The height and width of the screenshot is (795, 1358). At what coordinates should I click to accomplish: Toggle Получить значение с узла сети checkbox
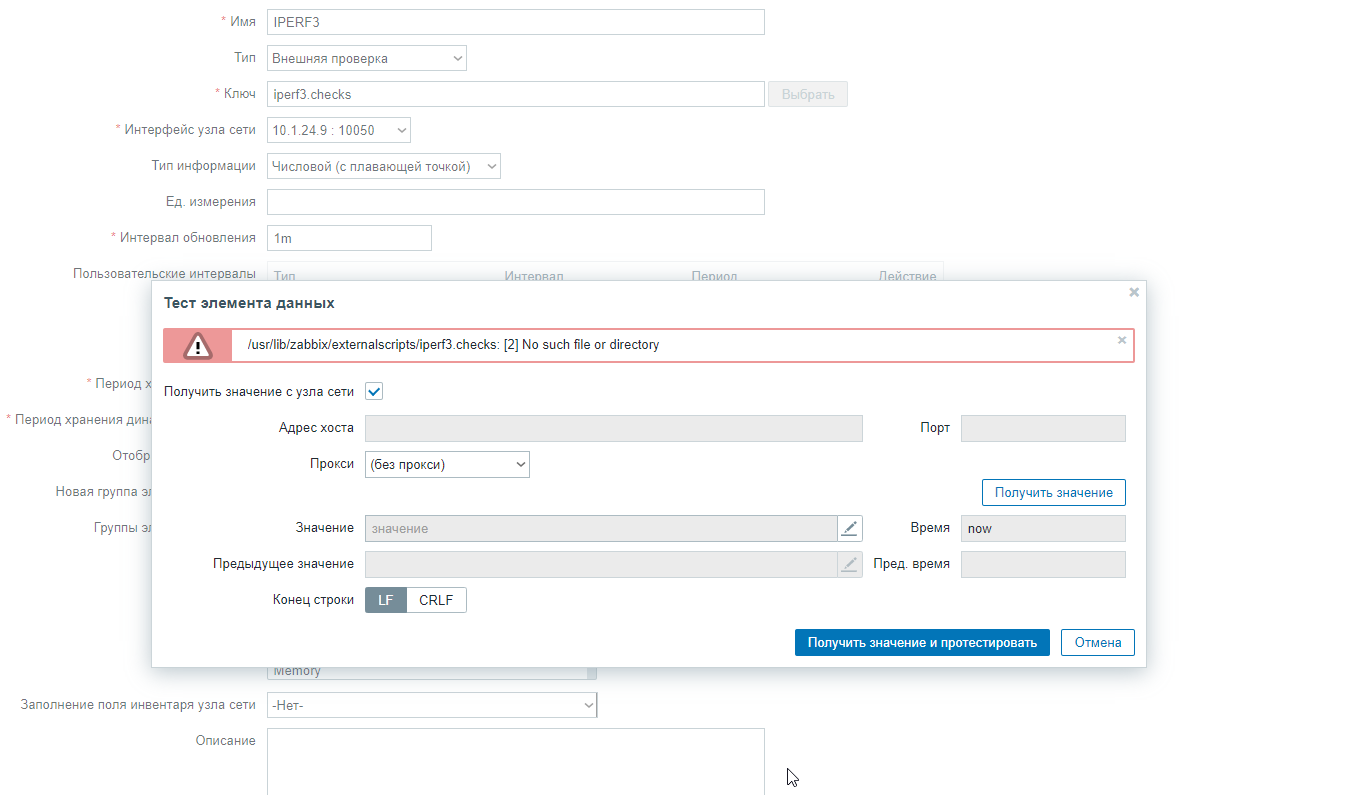[x=374, y=391]
